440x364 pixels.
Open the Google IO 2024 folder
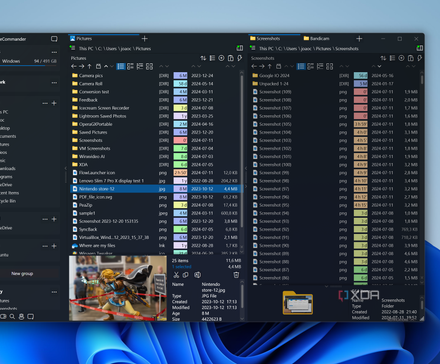pyautogui.click(x=274, y=76)
